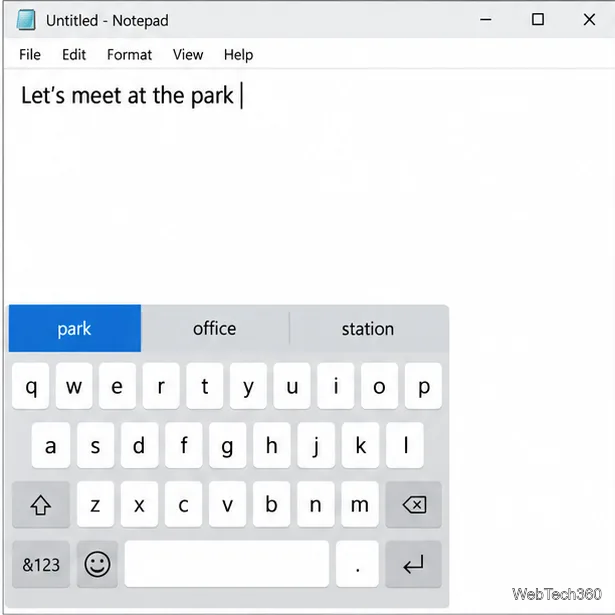Screen dimensions: 615x615
Task: Tap the space bar key
Action: 227,564
